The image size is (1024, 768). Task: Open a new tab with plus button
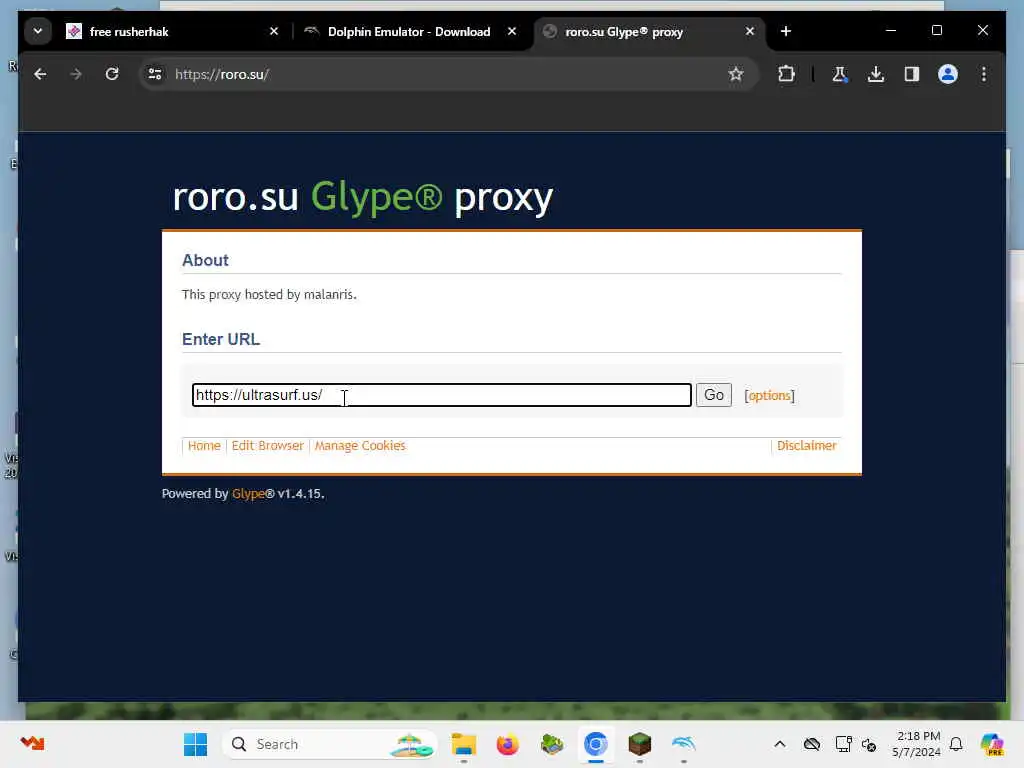[x=786, y=31]
